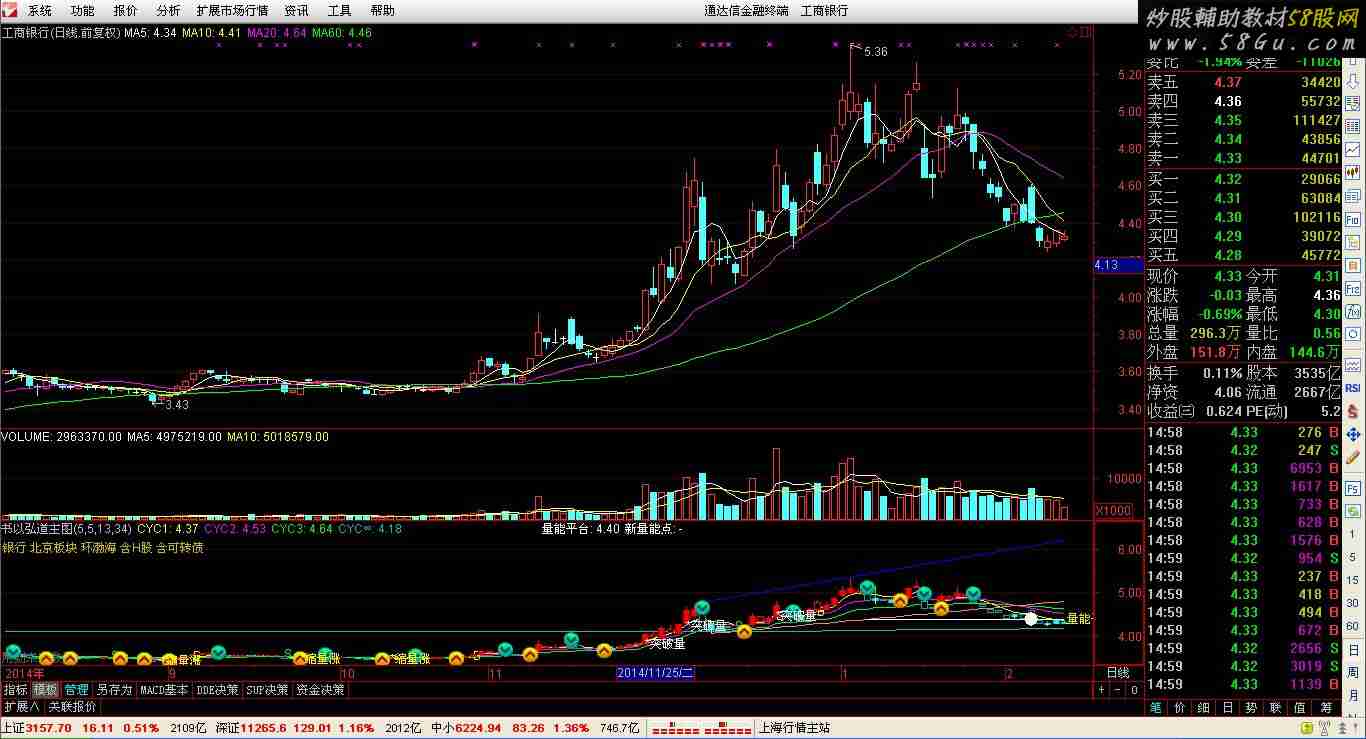Switch to the 筹 chip tab
This screenshot has height=739, width=1366.
(1324, 708)
